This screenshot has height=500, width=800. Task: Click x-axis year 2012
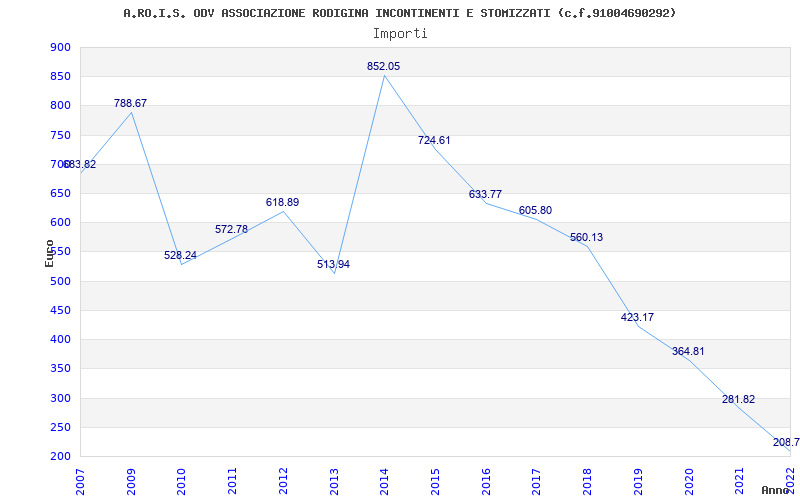pos(283,481)
